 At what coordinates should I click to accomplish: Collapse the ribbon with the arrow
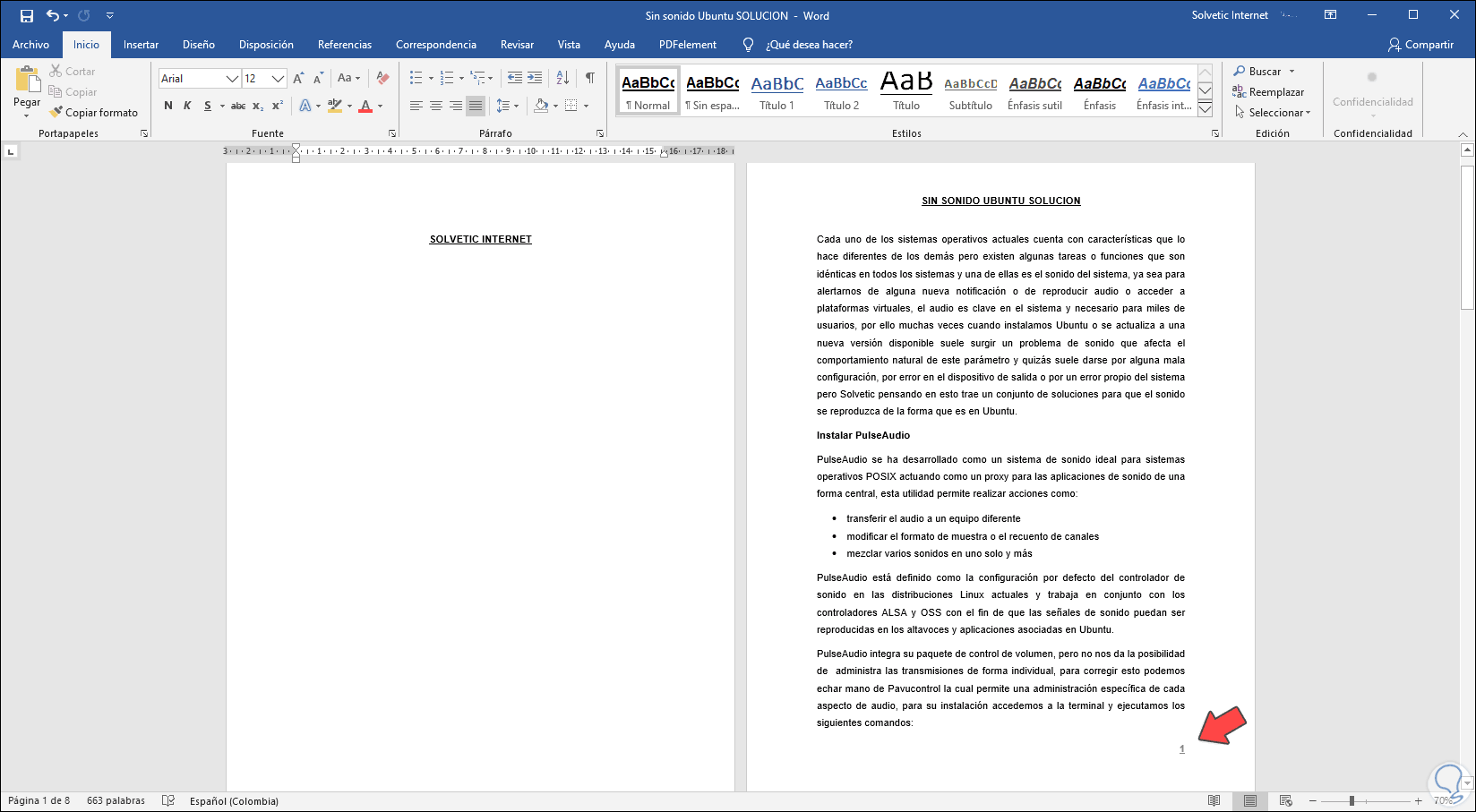pyautogui.click(x=1463, y=134)
